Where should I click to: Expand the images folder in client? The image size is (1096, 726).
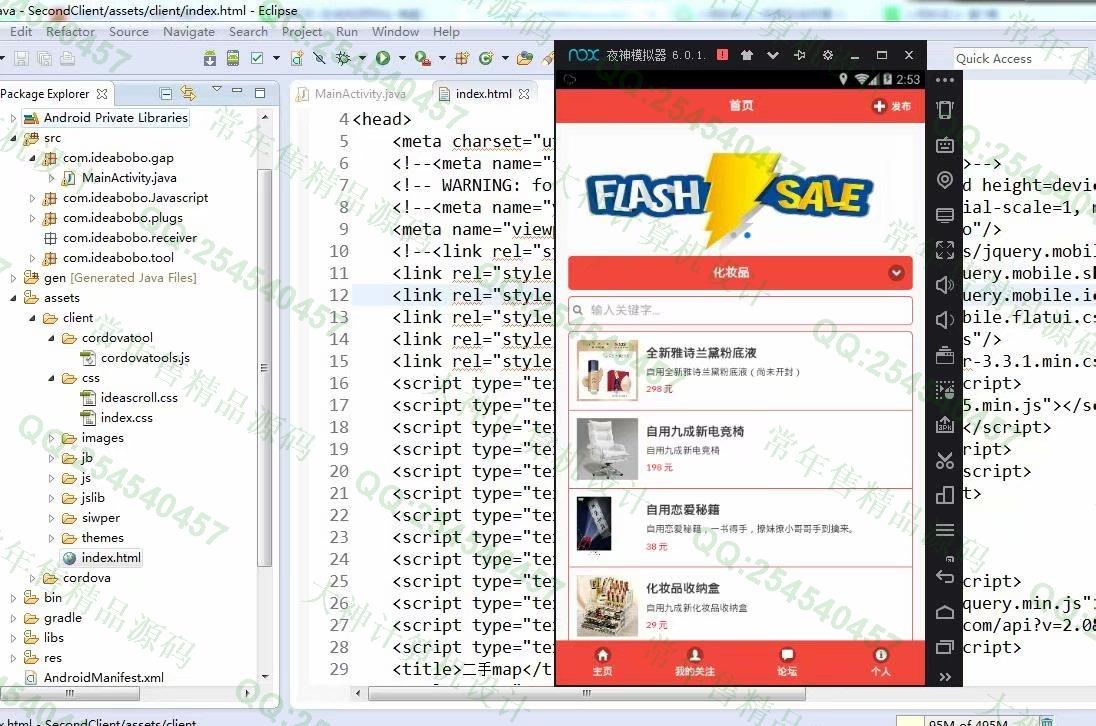51,438
